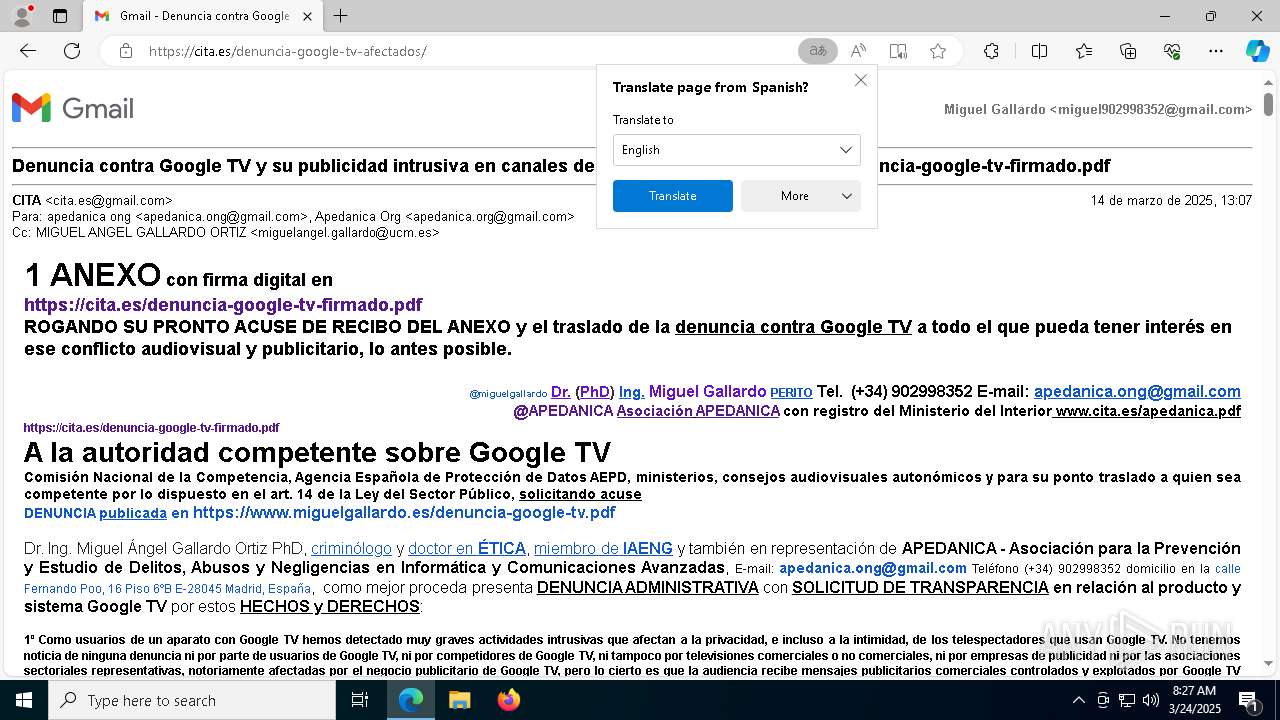Open the Ing. link in signature

631,392
